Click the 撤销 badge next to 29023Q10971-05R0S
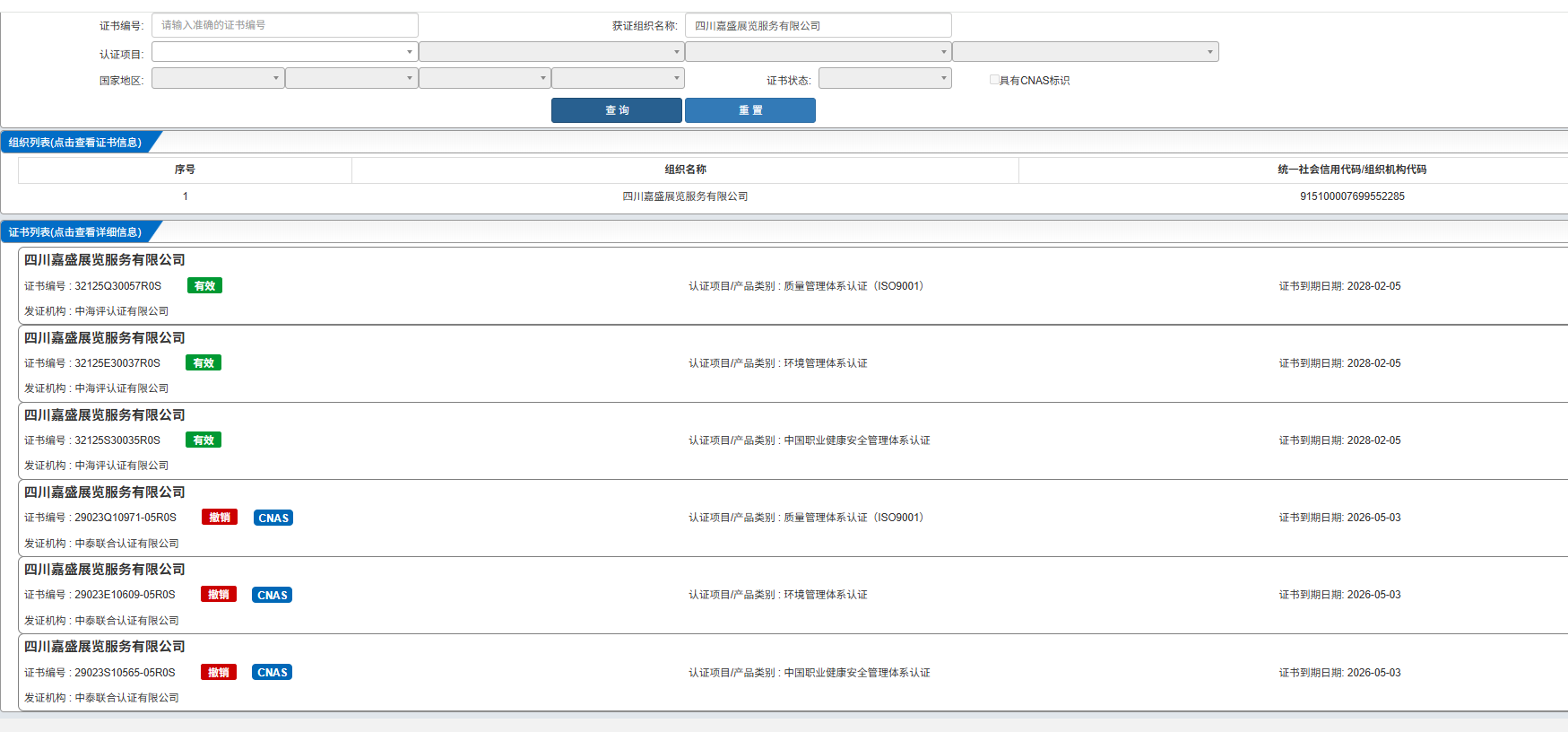Viewport: 1568px width, 732px height. click(220, 518)
